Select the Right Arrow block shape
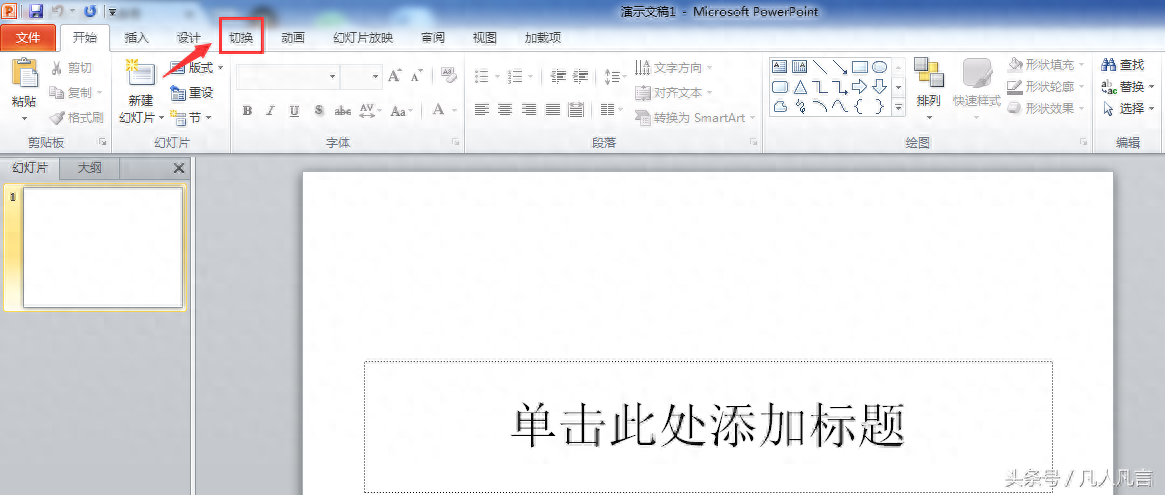Viewport: 1165px width, 495px height. point(860,87)
